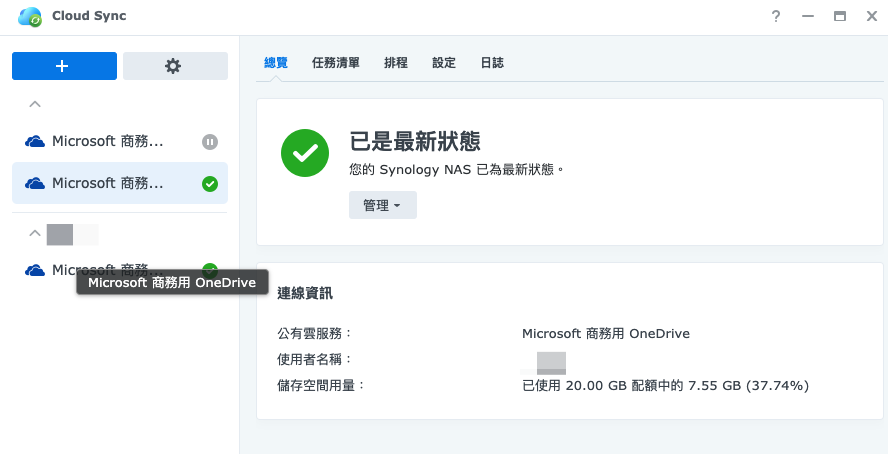Select the 總覽 tab

click(x=276, y=63)
